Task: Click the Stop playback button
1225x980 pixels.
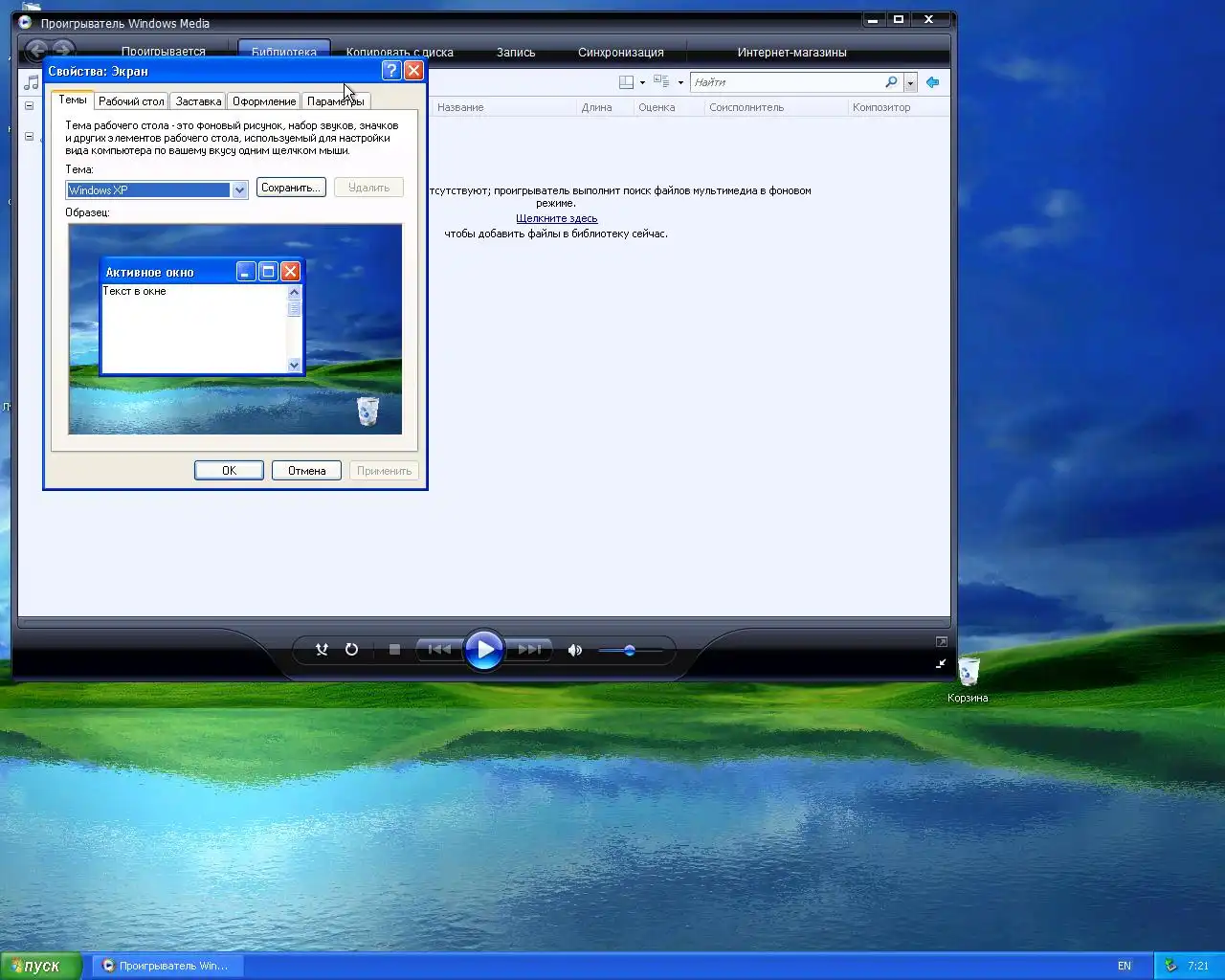Action: tap(394, 649)
